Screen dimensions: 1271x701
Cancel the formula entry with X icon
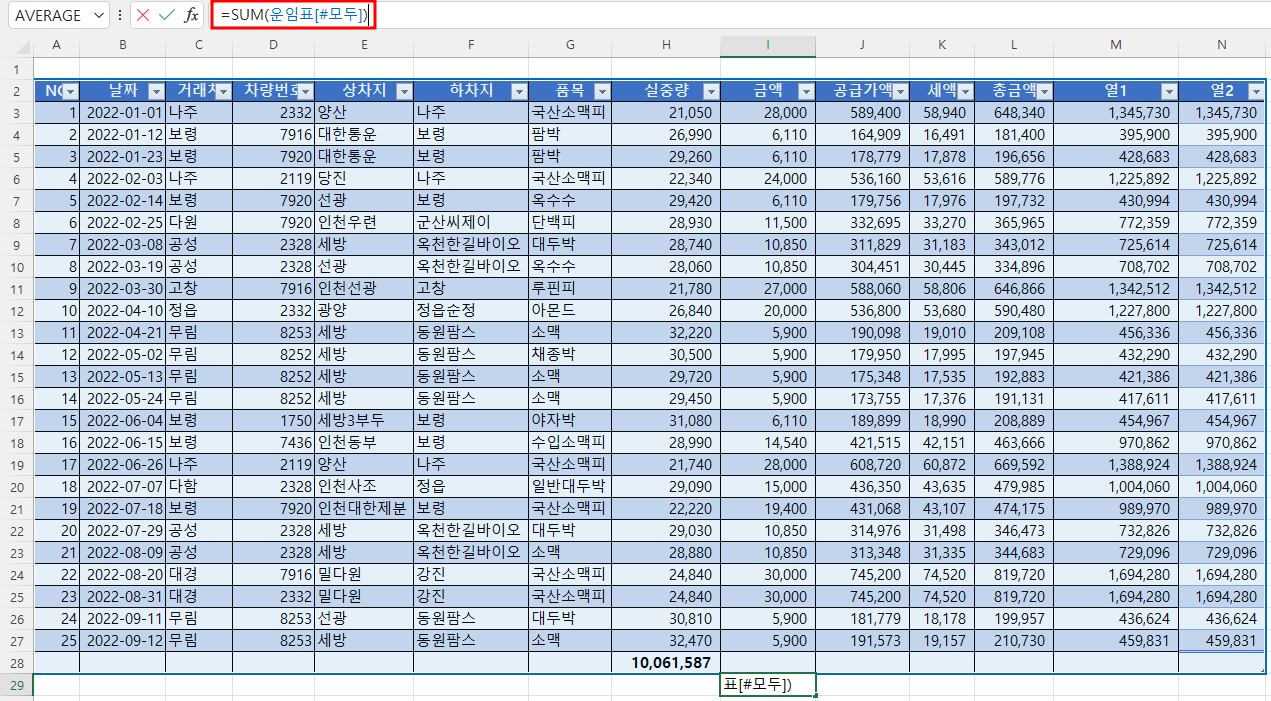144,15
